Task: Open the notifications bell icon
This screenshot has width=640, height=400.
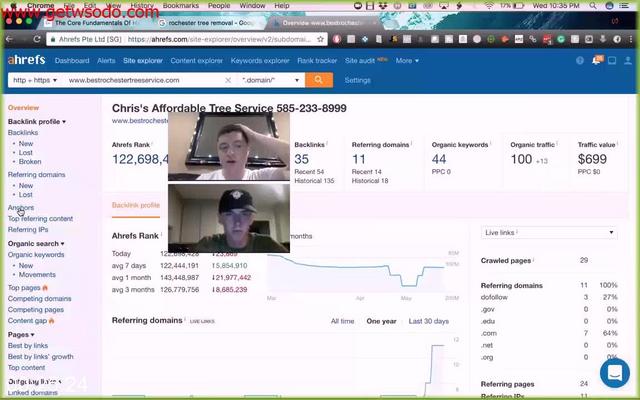Action: coord(596,60)
